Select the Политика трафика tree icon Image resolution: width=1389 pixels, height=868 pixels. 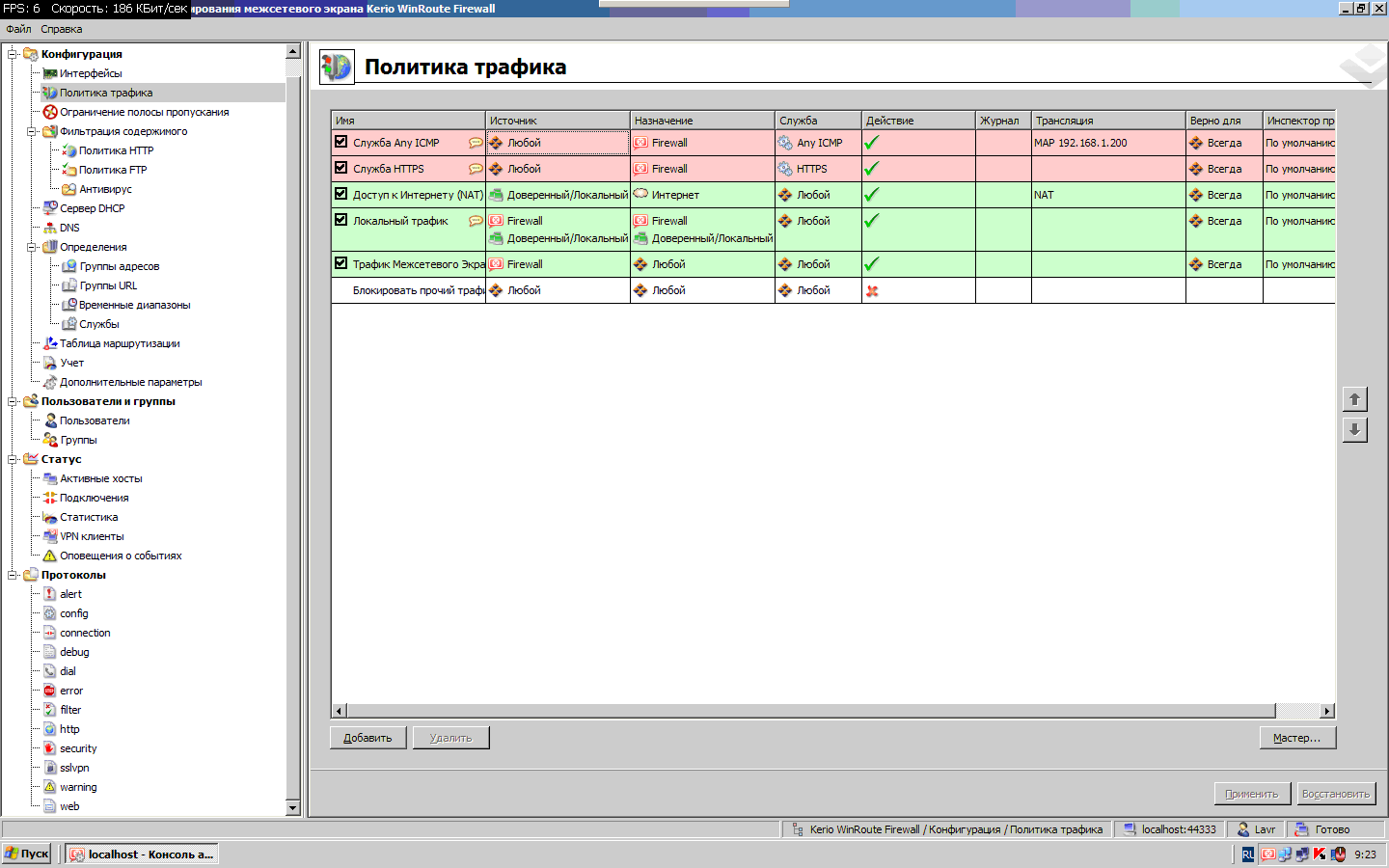(50, 93)
